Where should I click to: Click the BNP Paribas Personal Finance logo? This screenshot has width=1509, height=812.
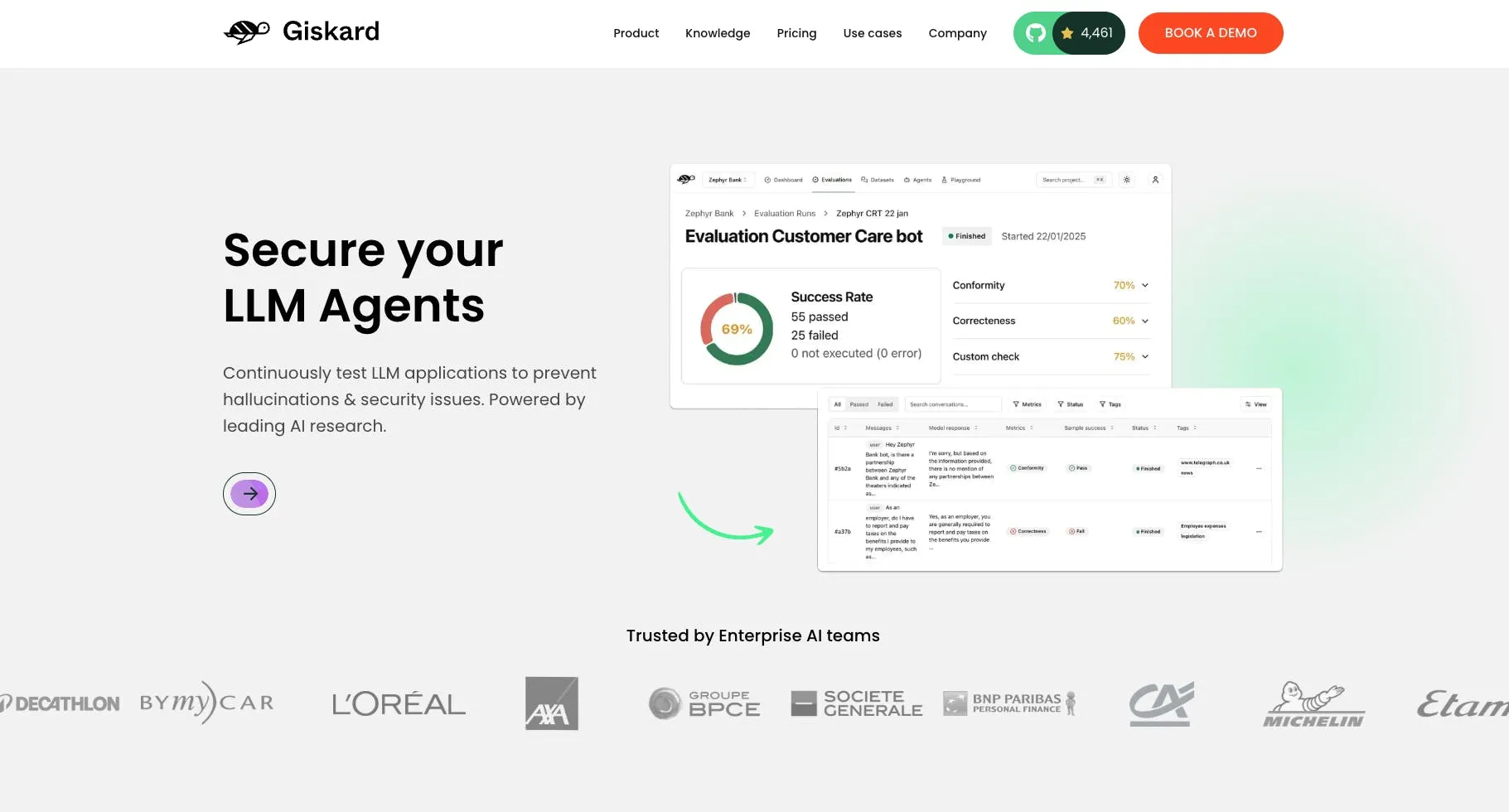point(1009,703)
